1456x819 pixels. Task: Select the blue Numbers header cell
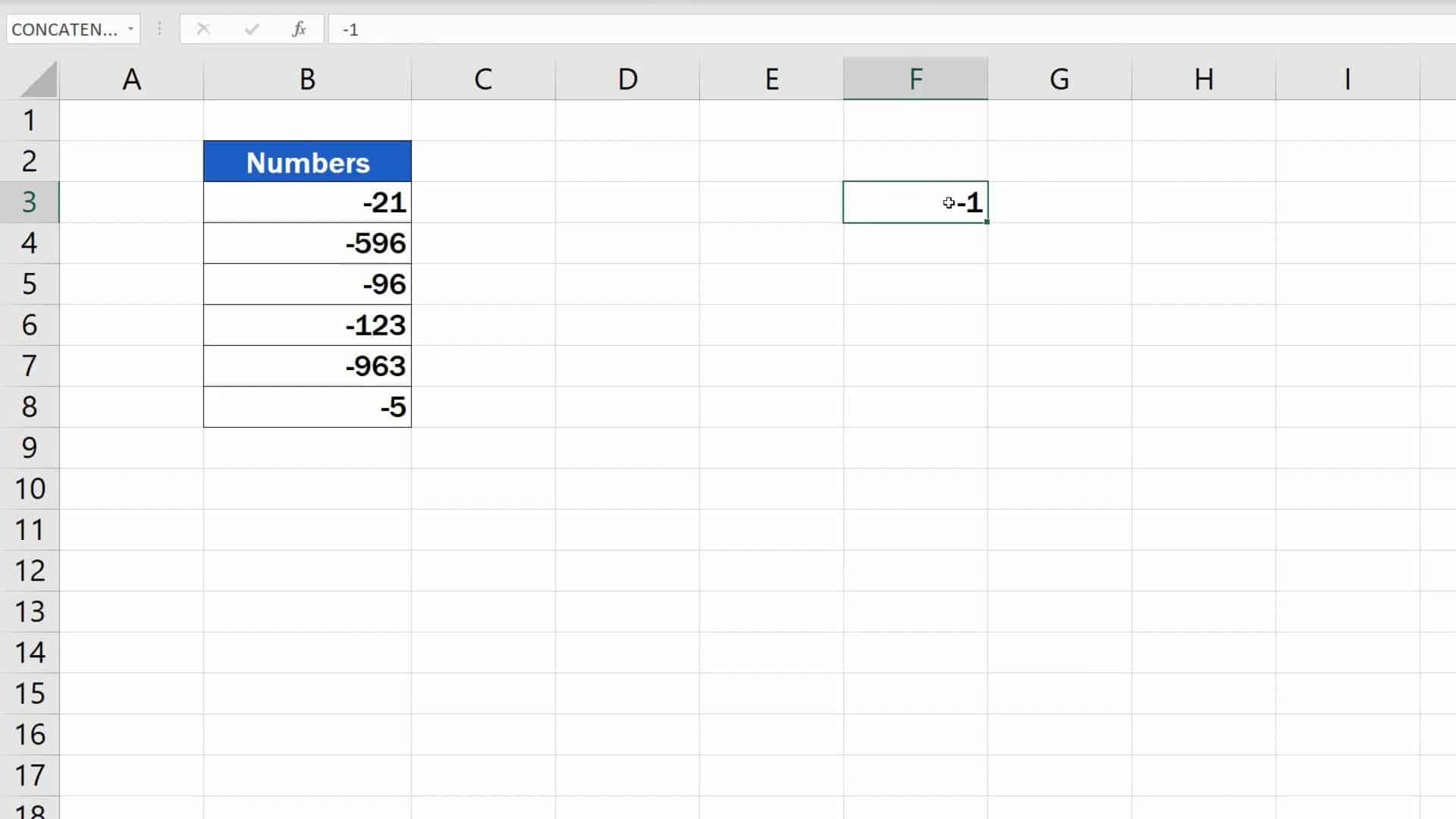point(306,161)
